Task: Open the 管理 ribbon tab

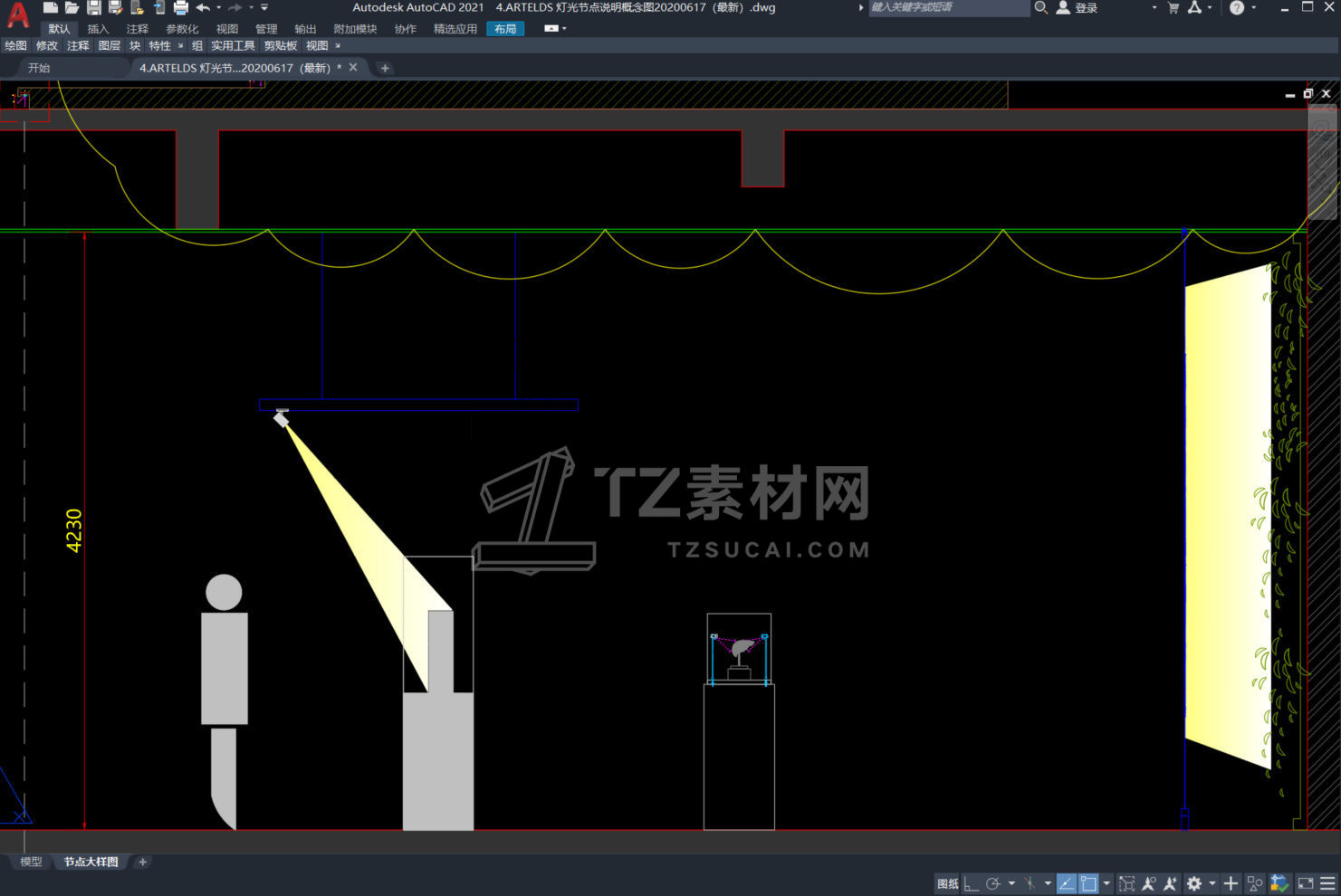Action: click(266, 29)
